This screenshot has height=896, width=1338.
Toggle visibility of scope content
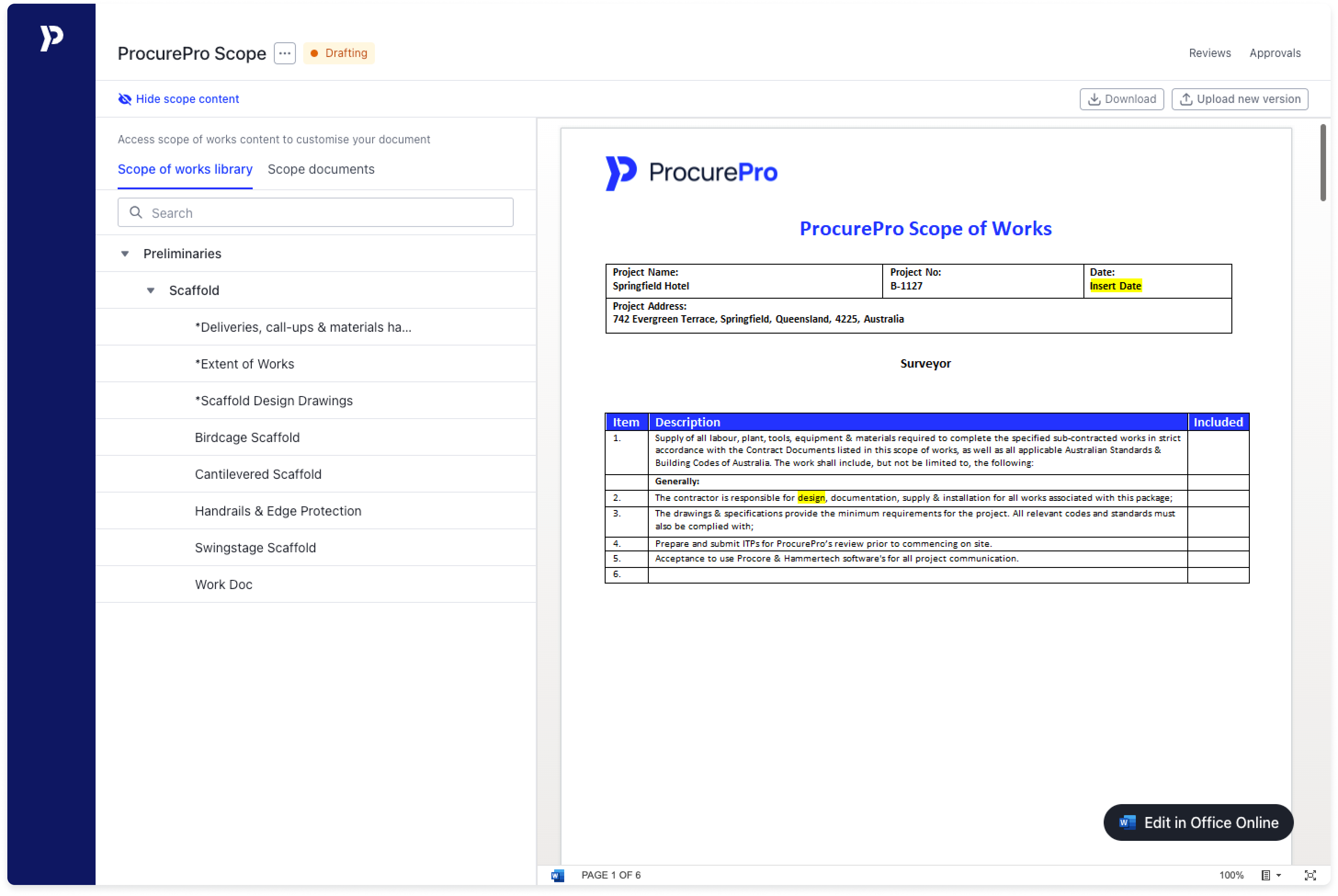(x=178, y=99)
